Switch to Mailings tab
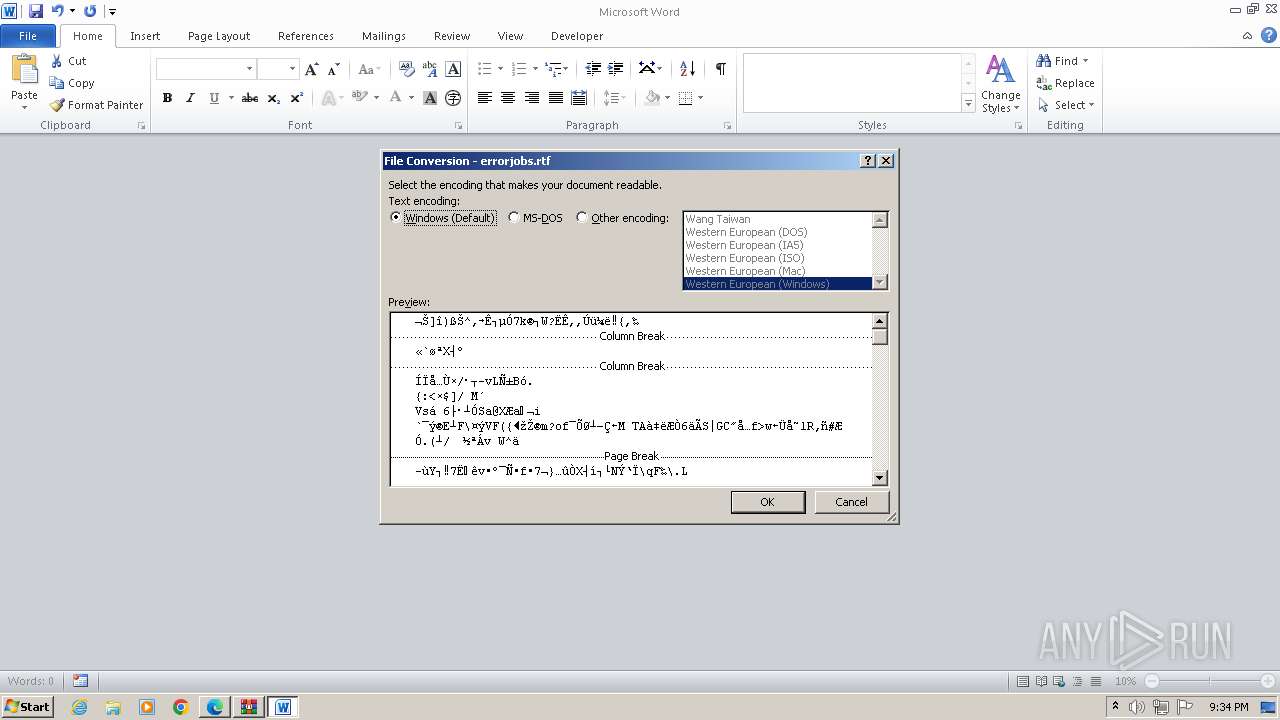 coord(384,36)
